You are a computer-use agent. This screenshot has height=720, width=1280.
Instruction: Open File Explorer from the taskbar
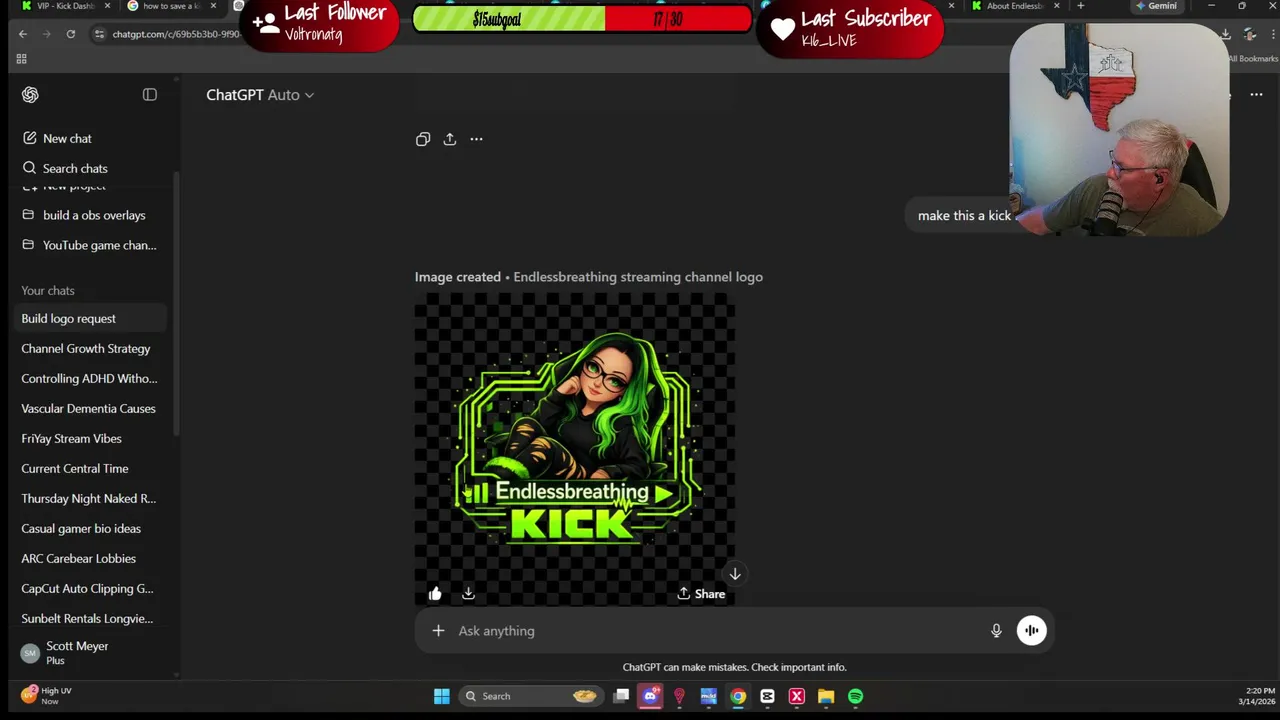pyautogui.click(x=826, y=696)
